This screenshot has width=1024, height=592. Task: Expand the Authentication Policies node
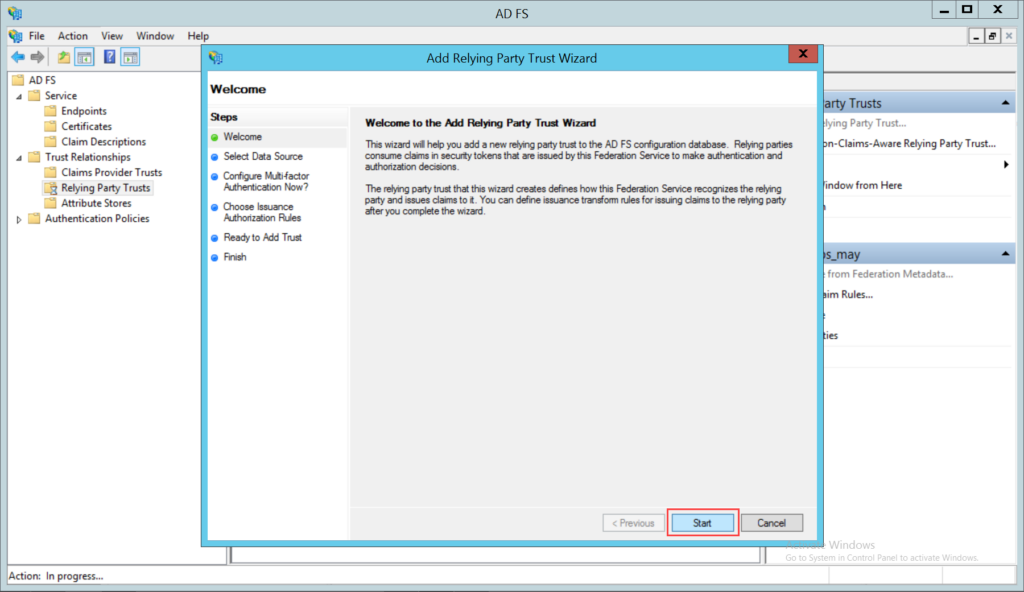(16, 218)
